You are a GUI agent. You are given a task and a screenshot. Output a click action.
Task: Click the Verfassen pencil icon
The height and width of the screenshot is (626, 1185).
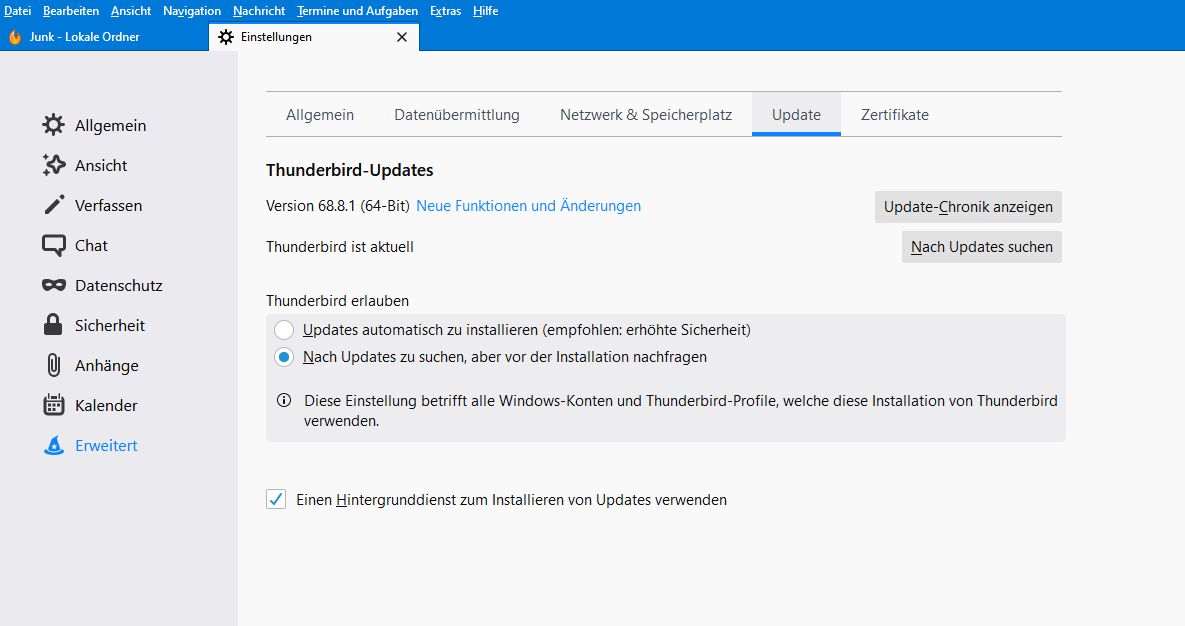coord(53,205)
